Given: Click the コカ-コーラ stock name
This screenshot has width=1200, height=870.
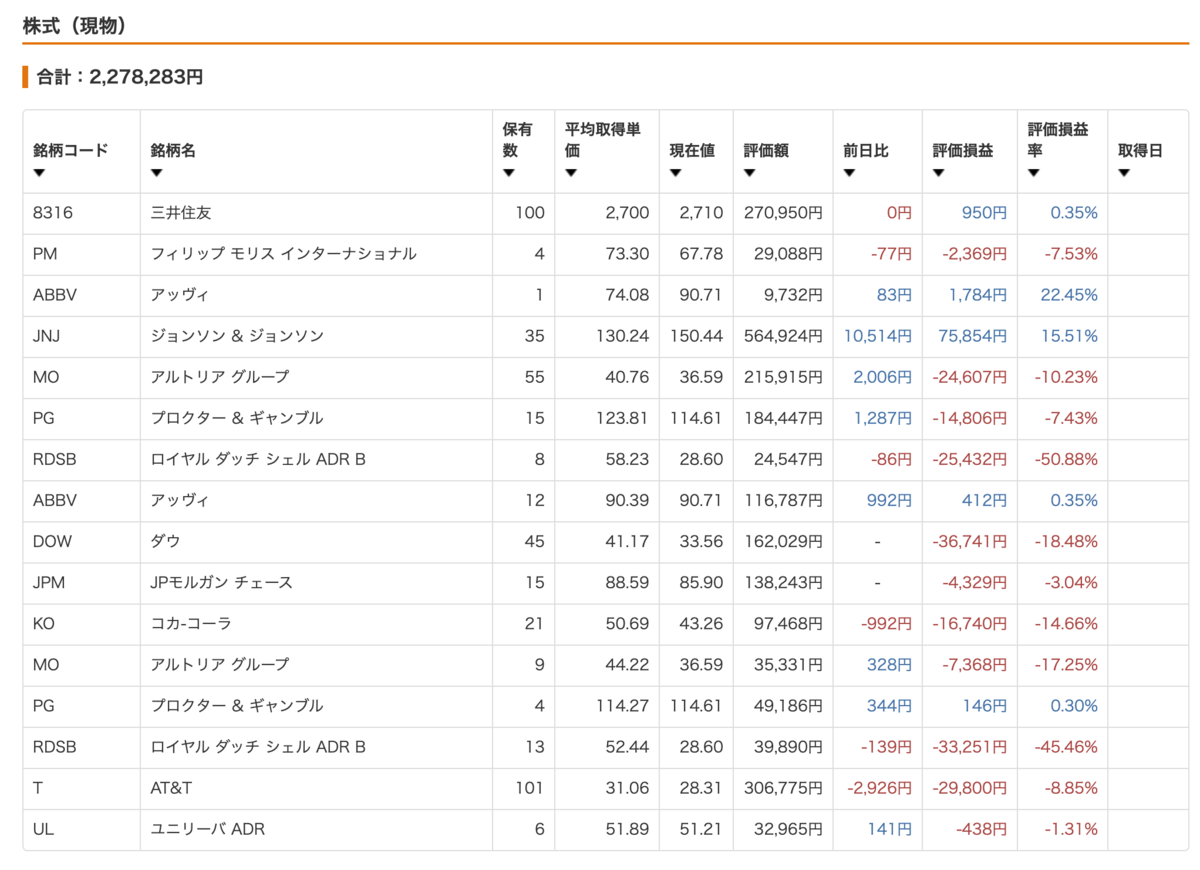Looking at the screenshot, I should coord(191,623).
